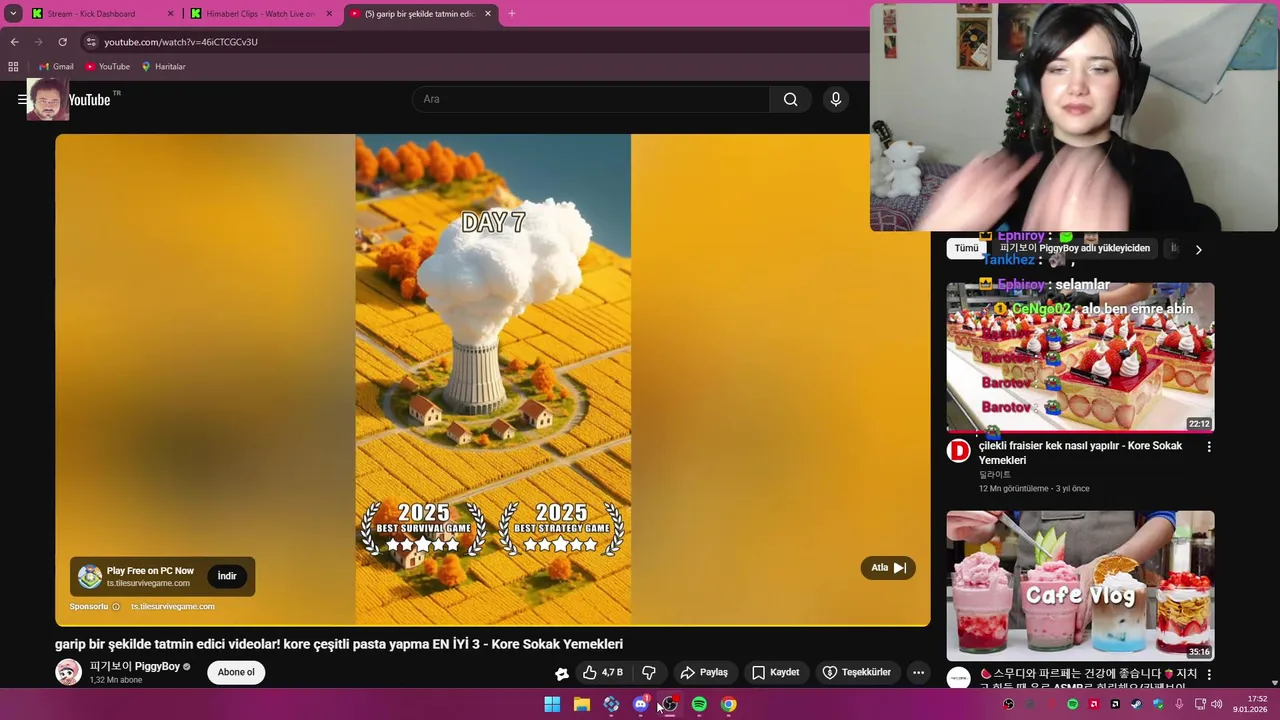Select the PiggyBoy adlı yükleyiciden chip
This screenshot has height=720, width=1280.
pyautogui.click(x=1075, y=248)
